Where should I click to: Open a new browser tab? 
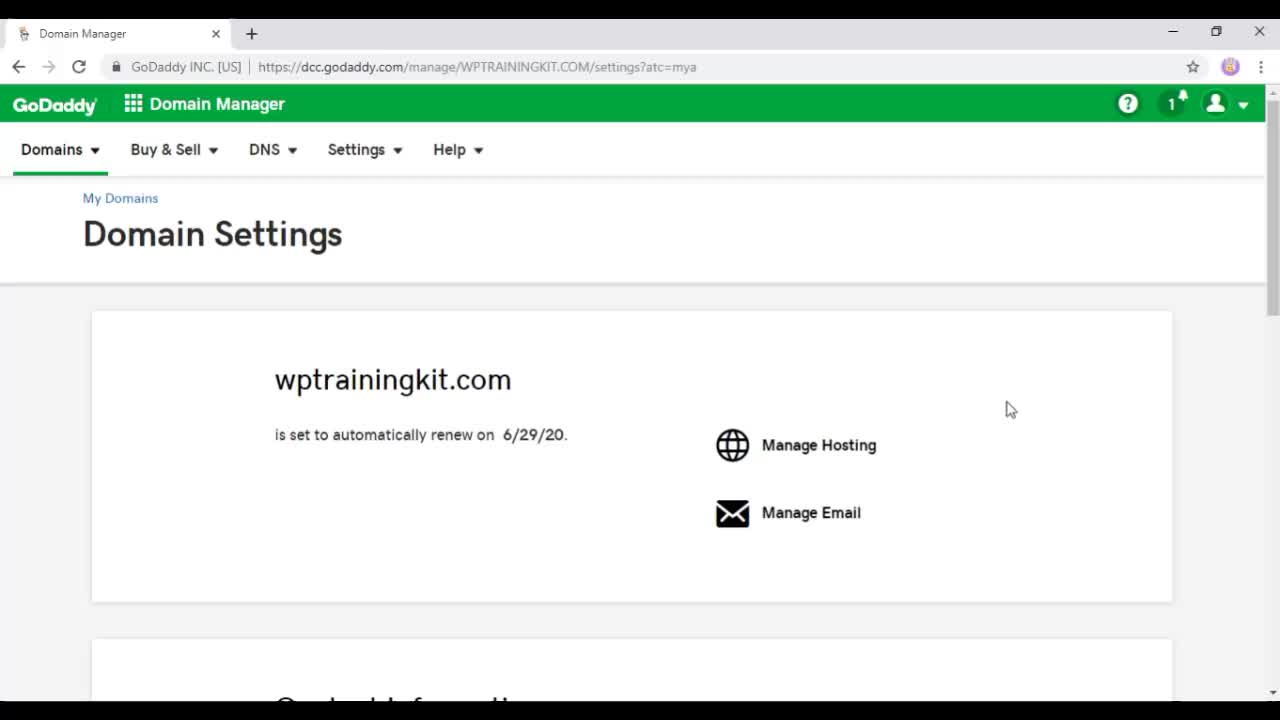coord(251,34)
